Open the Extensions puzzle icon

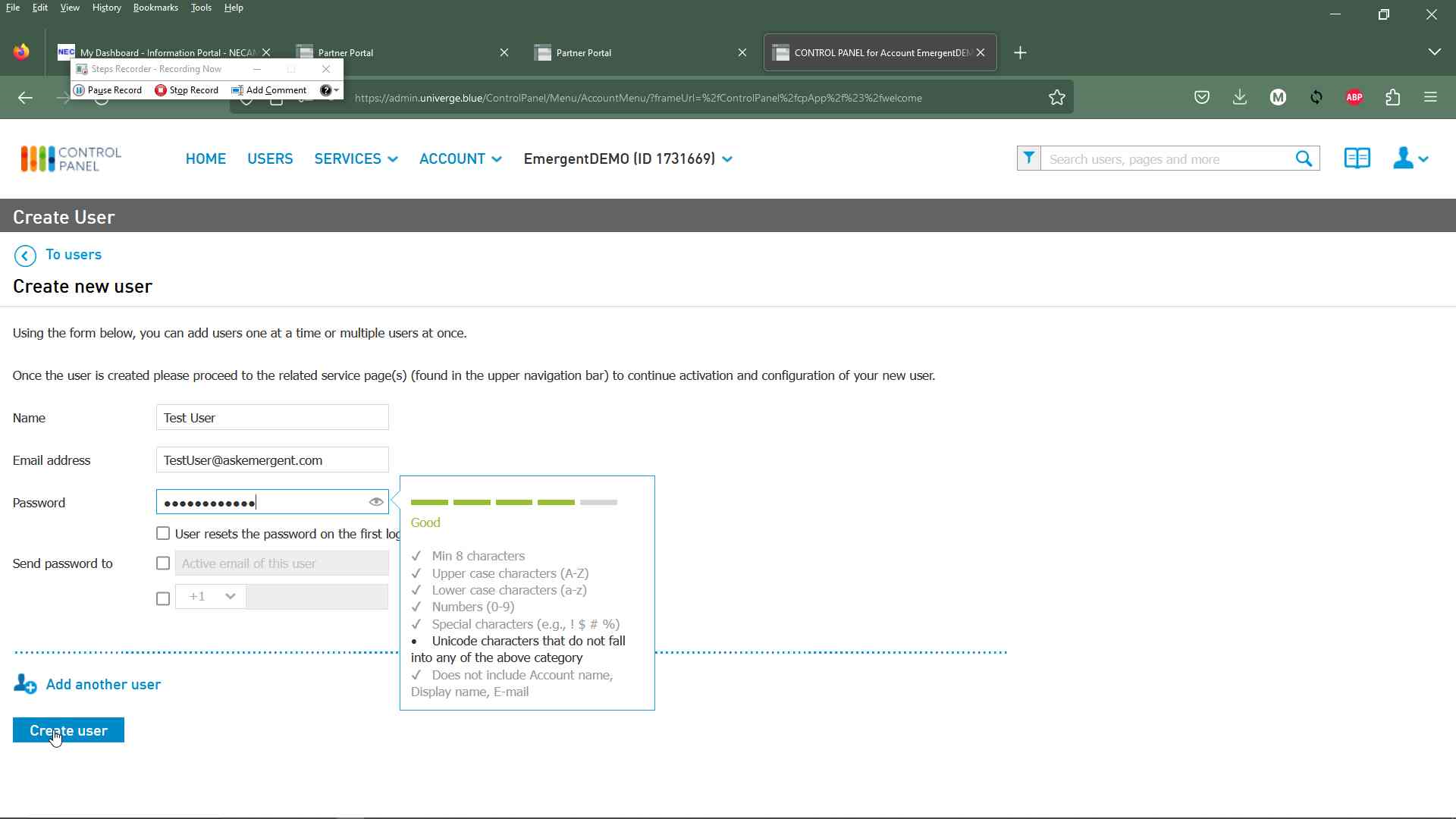(1393, 97)
